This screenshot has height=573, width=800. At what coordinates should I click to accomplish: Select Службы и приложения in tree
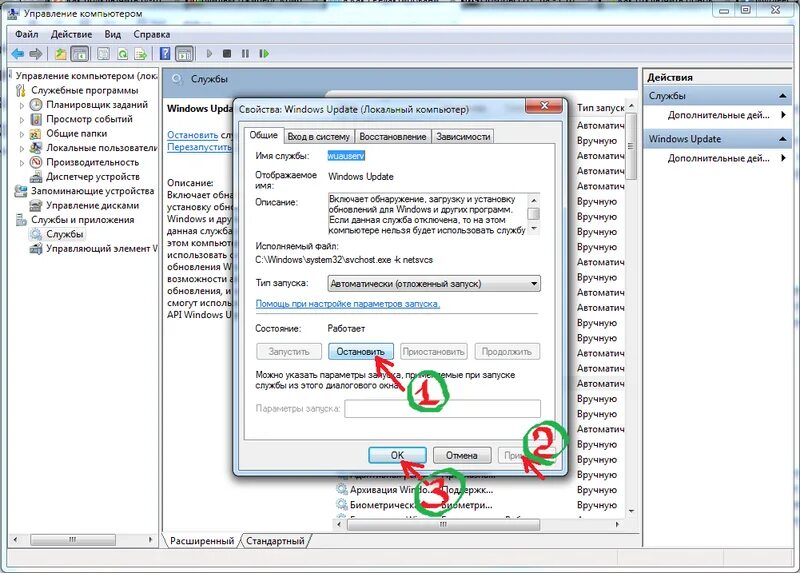(83, 220)
